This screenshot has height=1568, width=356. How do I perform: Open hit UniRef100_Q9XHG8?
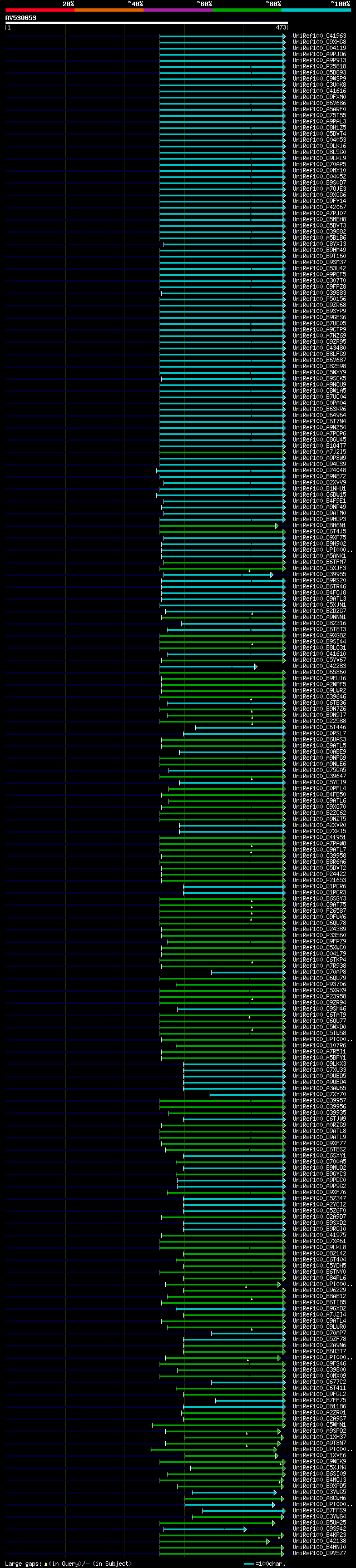pos(319,42)
